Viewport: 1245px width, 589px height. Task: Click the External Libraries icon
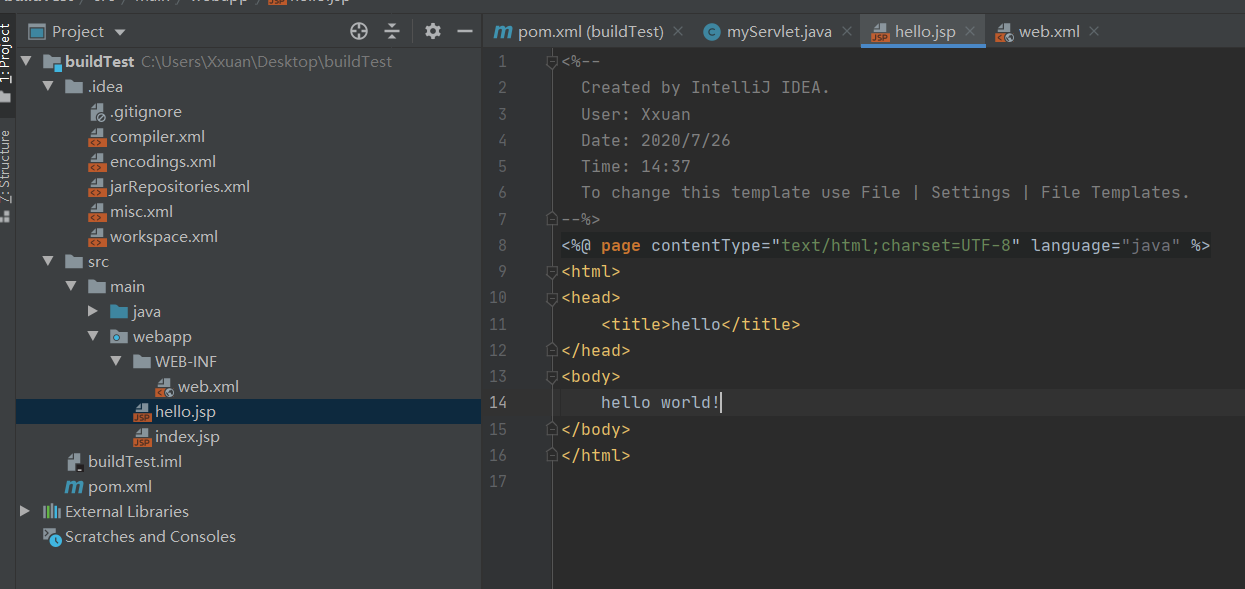(52, 512)
